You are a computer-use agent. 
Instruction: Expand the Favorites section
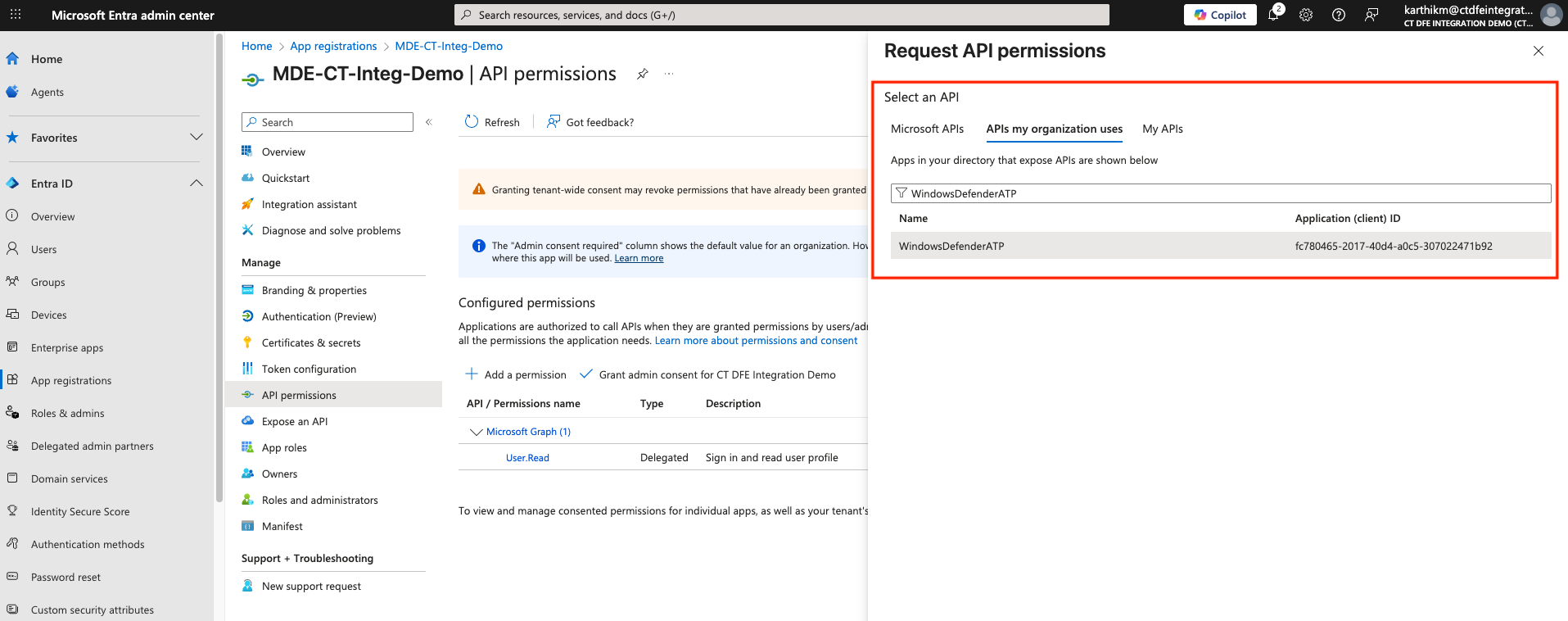197,138
